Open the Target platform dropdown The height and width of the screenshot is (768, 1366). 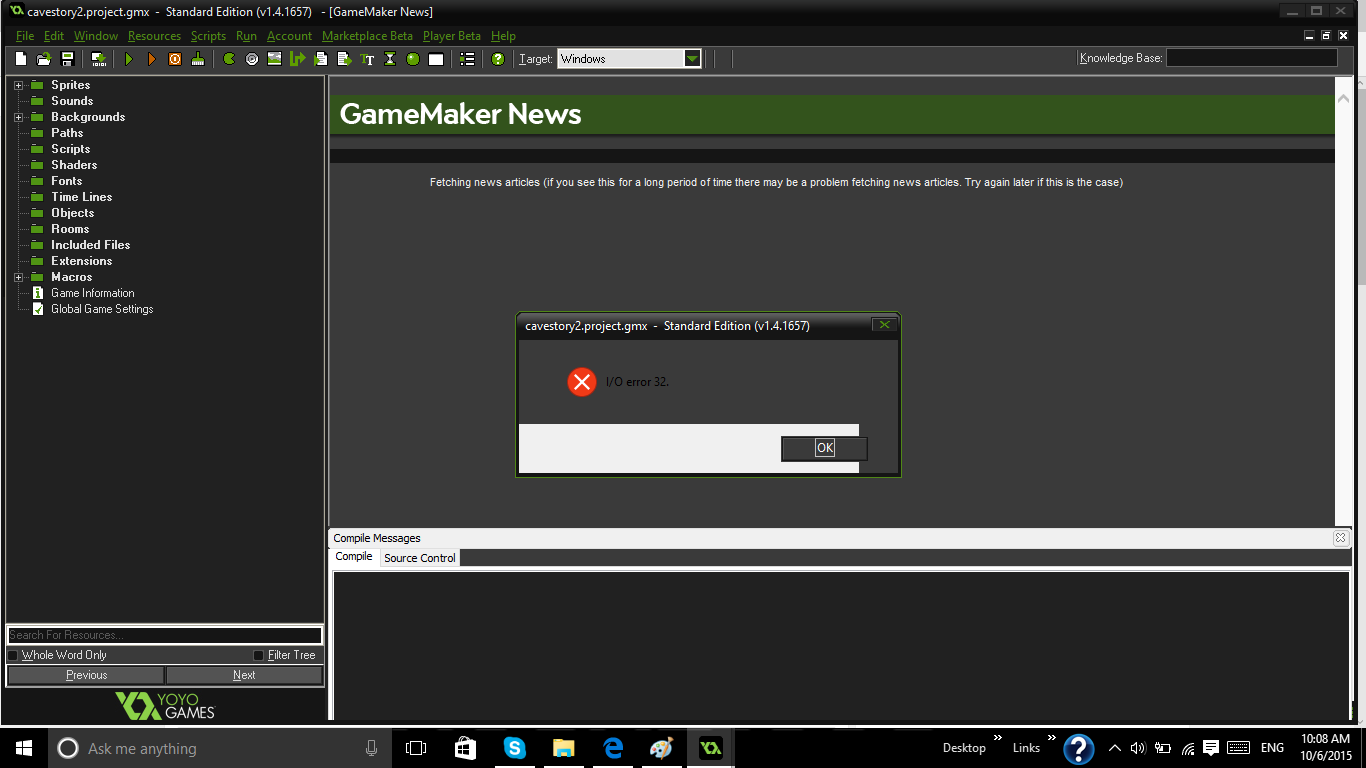pyautogui.click(x=692, y=59)
